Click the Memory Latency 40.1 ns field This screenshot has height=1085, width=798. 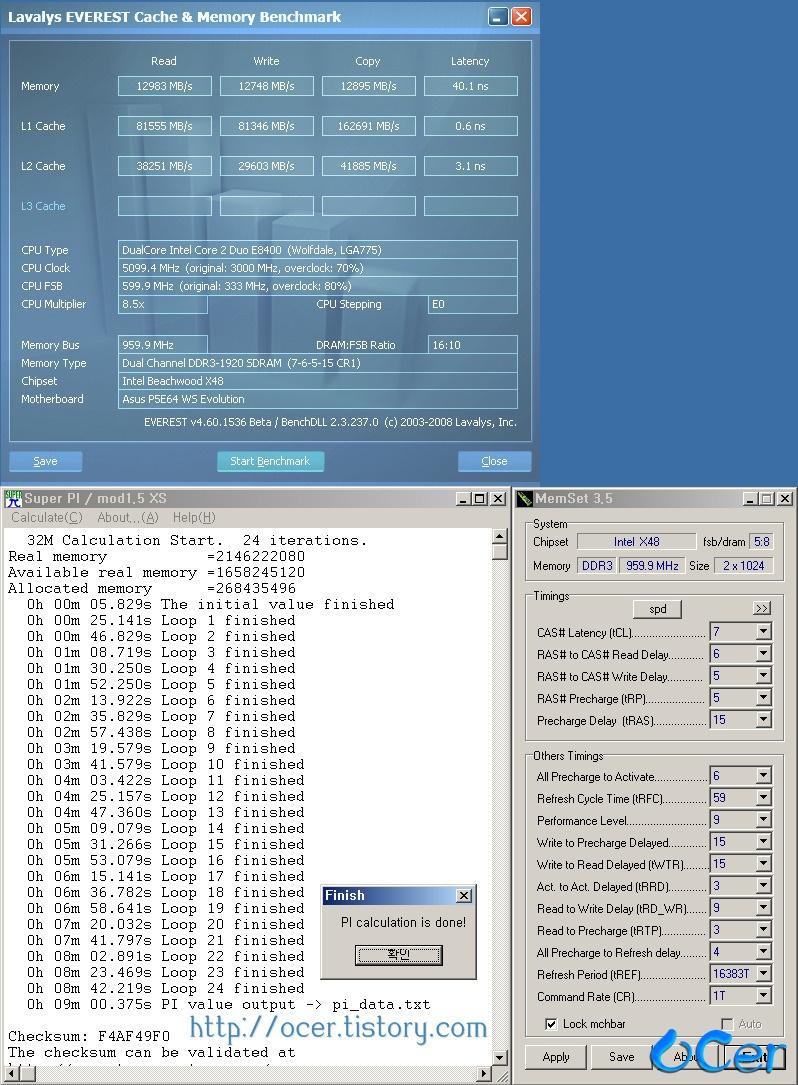[x=471, y=86]
